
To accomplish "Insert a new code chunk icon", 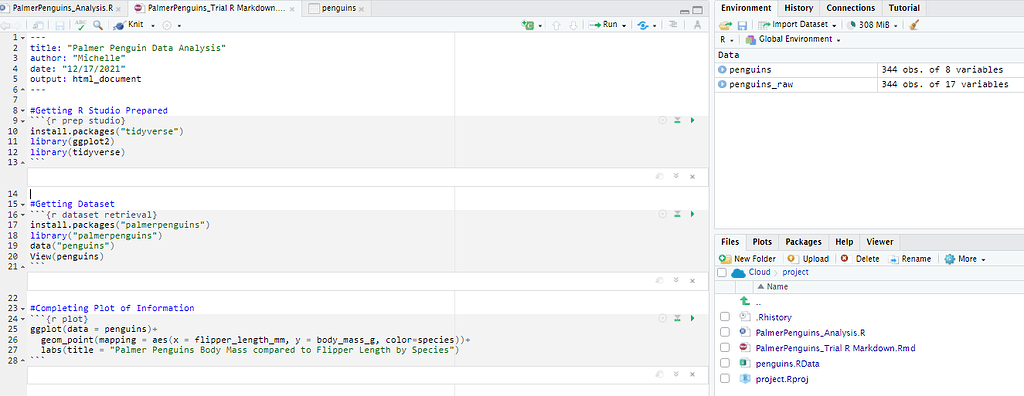I will (x=527, y=25).
